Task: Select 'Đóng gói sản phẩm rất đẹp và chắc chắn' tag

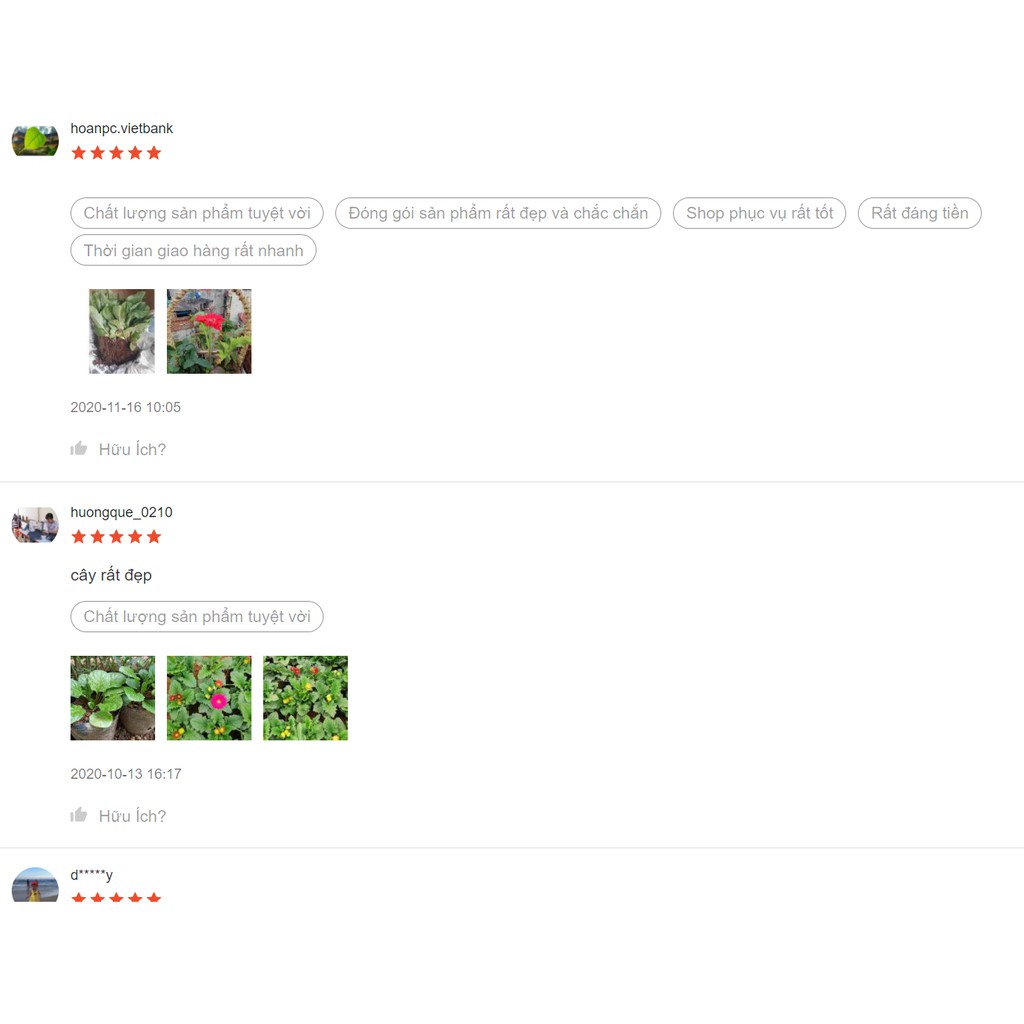Action: tap(498, 213)
